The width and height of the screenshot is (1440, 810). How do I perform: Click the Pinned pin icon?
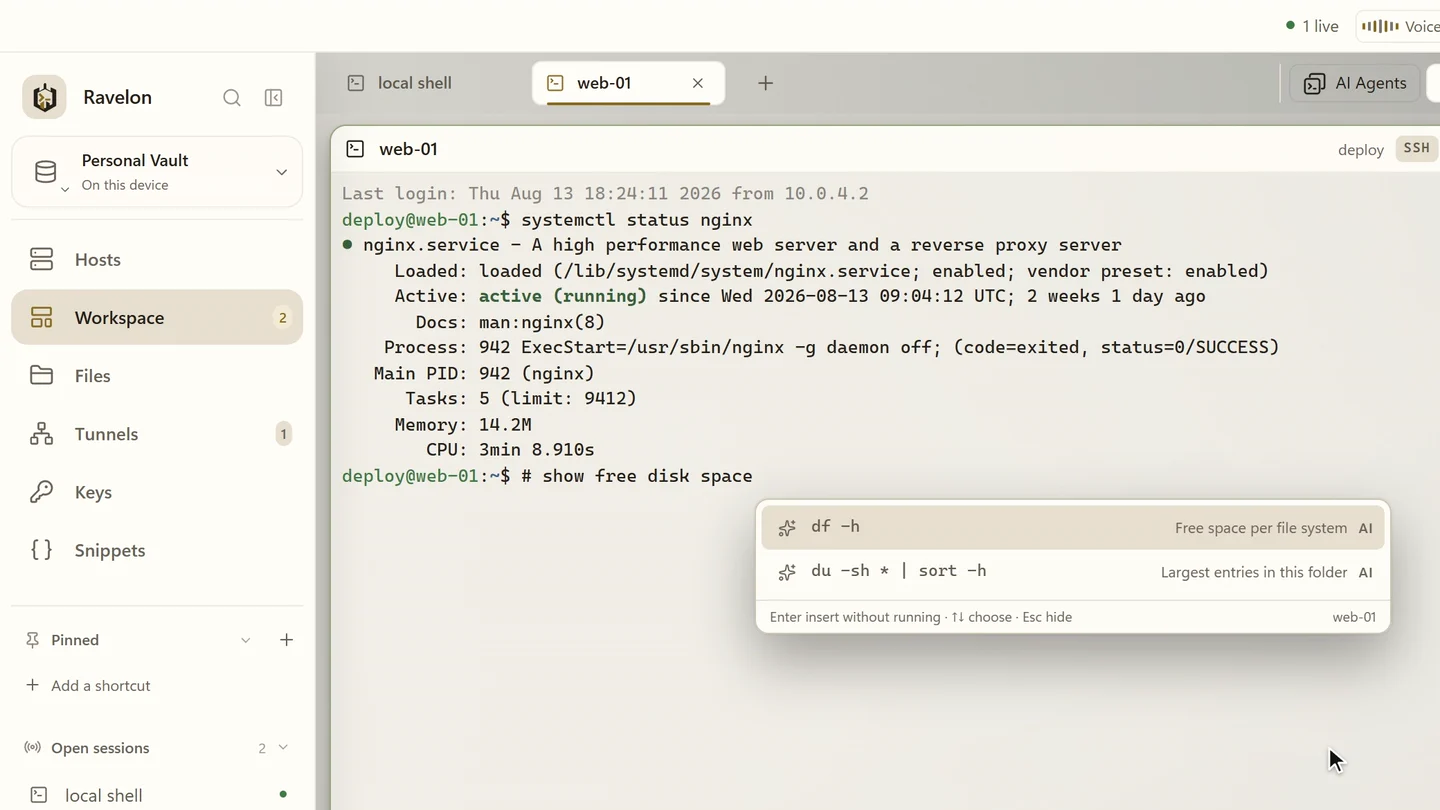tap(32, 640)
